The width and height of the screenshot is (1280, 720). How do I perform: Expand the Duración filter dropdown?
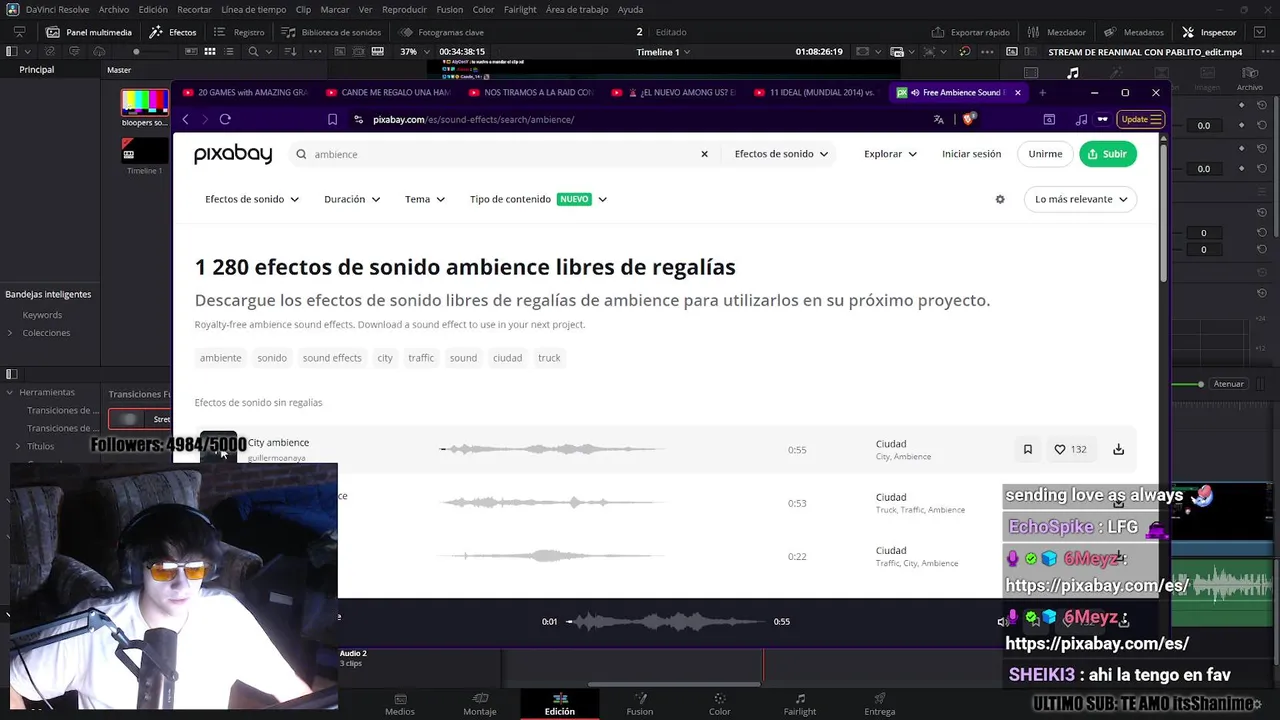pos(352,199)
